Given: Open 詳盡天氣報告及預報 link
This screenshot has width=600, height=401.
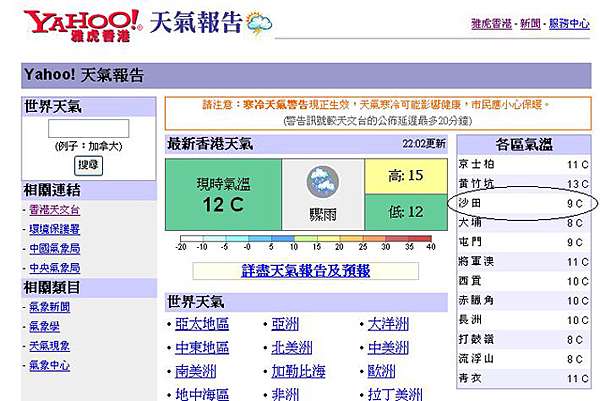Looking at the screenshot, I should [305, 271].
